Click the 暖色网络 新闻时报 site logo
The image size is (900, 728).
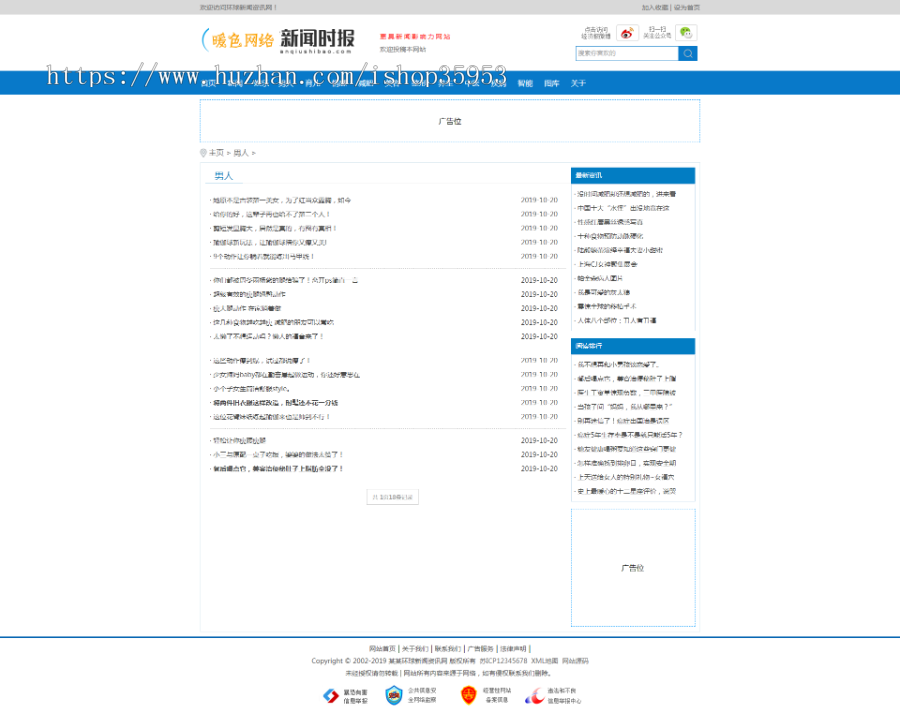pos(278,40)
